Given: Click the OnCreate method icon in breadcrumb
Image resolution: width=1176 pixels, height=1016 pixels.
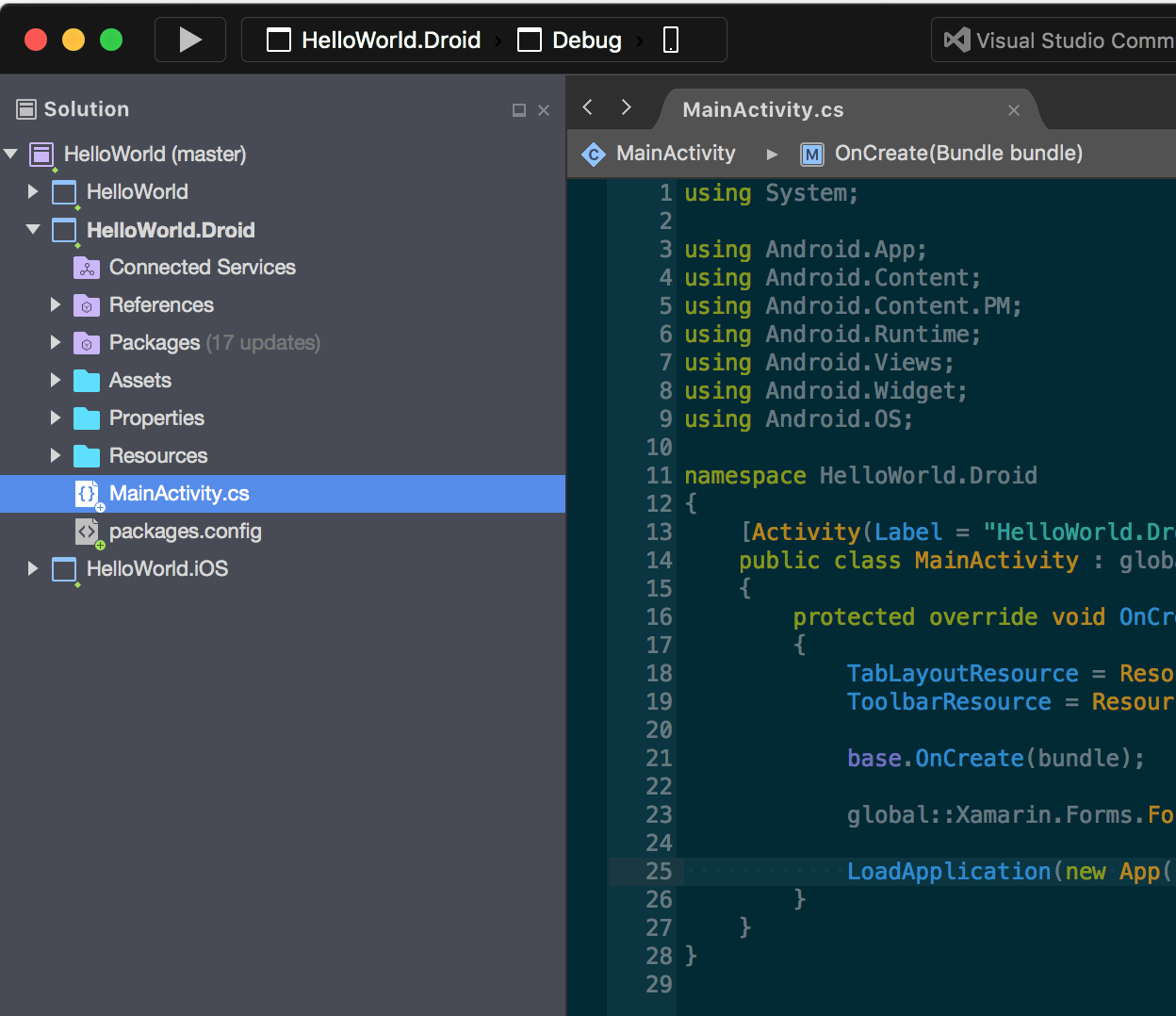Looking at the screenshot, I should (x=812, y=154).
